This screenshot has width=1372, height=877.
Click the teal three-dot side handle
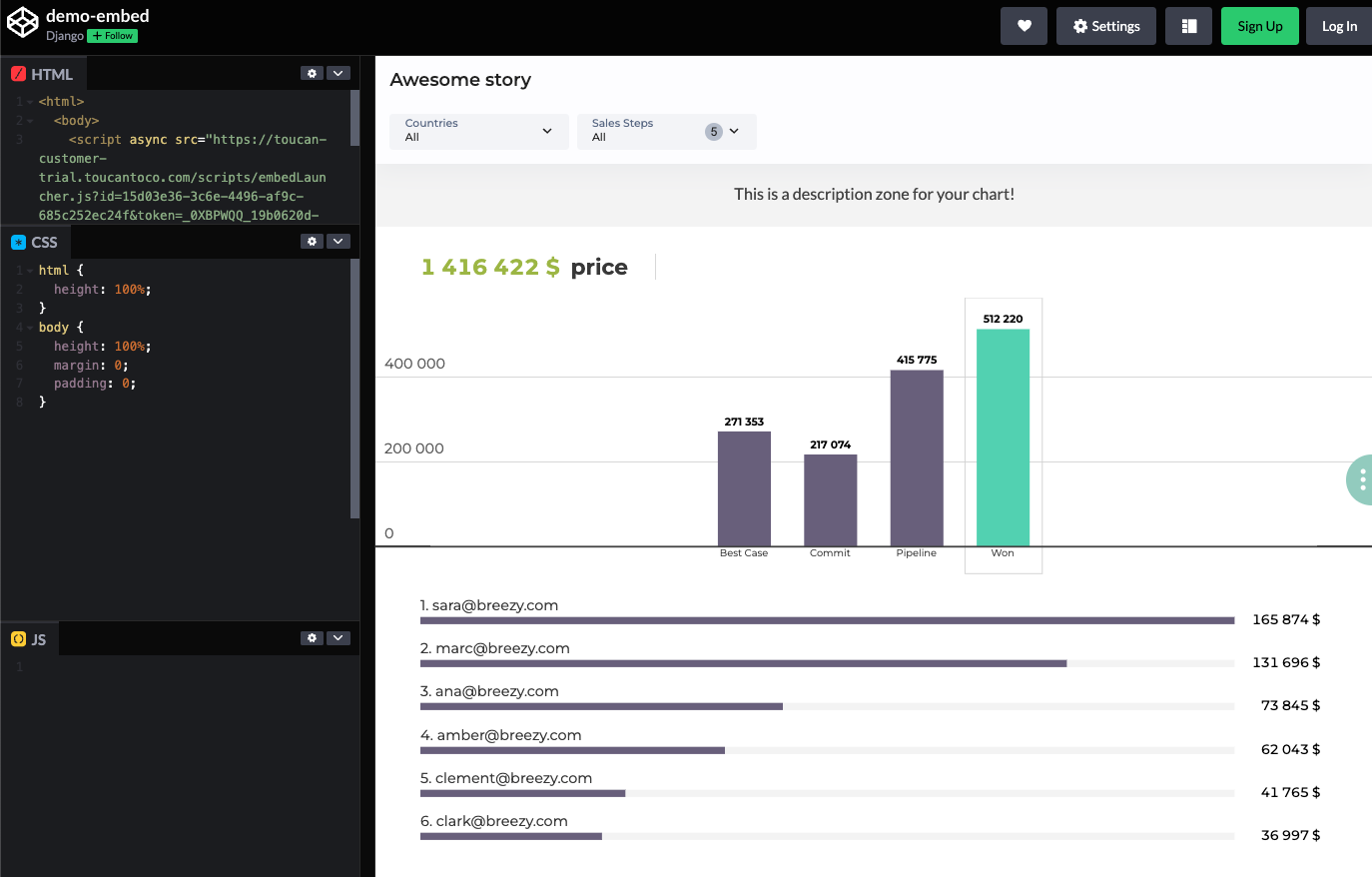(x=1361, y=480)
